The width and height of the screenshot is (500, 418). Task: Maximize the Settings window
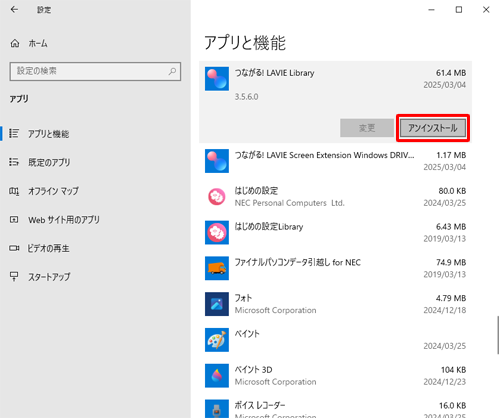(459, 10)
